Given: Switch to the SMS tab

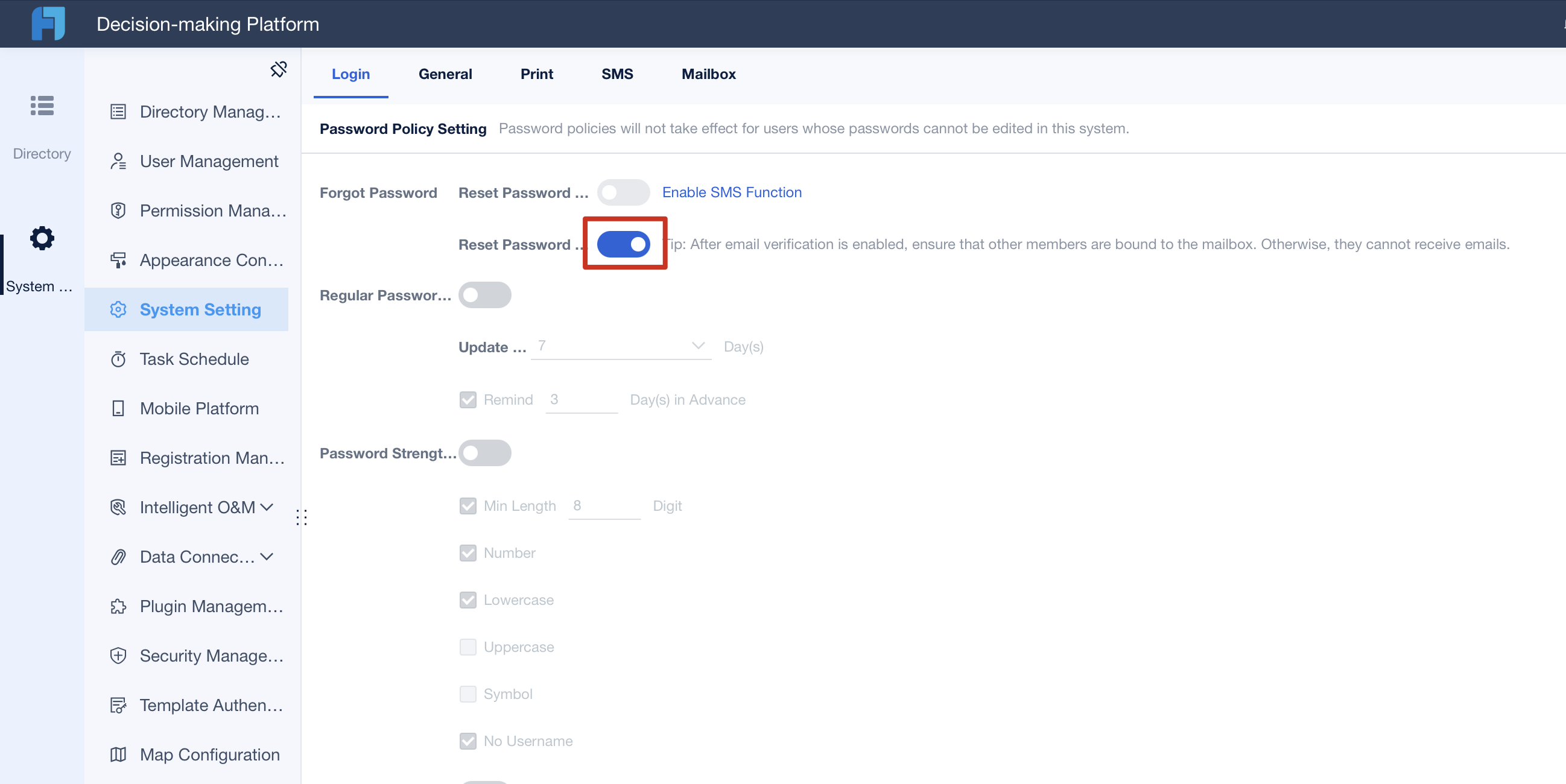Looking at the screenshot, I should pos(617,74).
